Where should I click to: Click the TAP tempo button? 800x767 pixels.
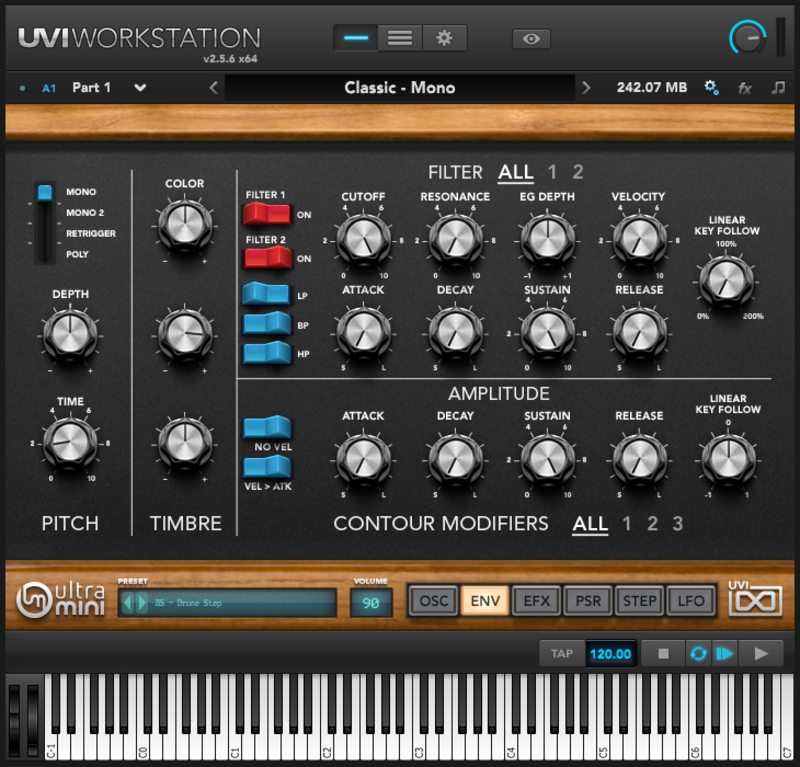tap(562, 654)
